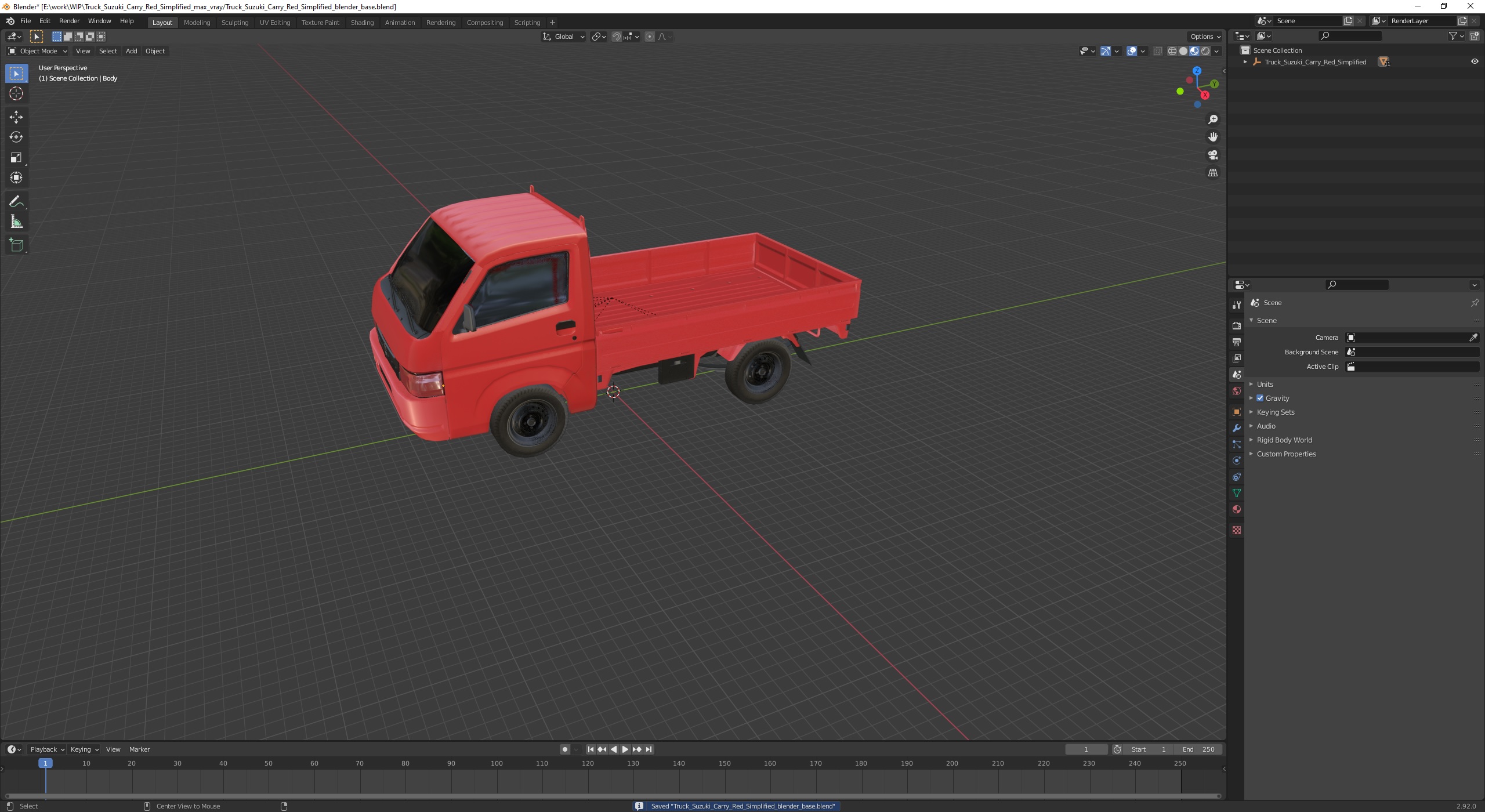Open the Object Data mesh tab
Image resolution: width=1485 pixels, height=812 pixels.
click(x=1237, y=493)
